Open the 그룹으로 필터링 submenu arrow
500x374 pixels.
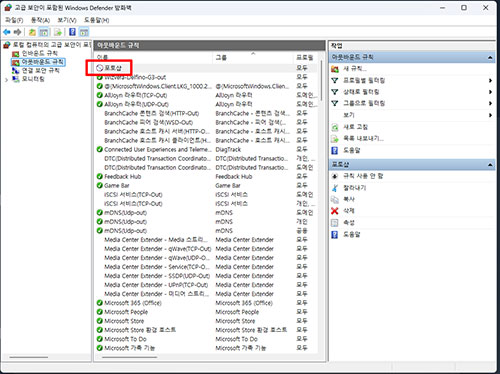490,103
